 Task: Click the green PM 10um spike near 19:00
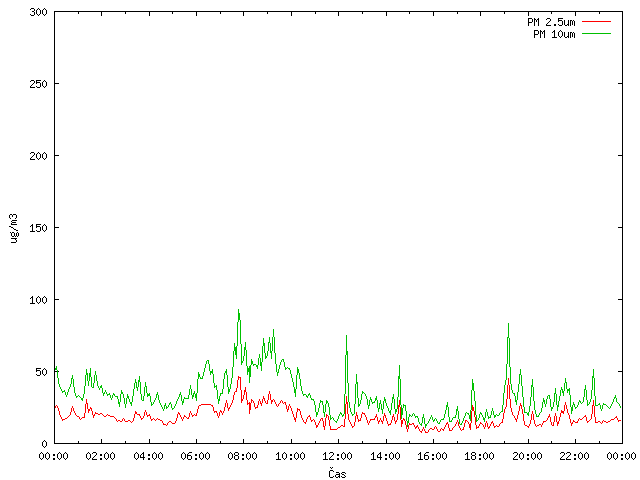(x=509, y=325)
